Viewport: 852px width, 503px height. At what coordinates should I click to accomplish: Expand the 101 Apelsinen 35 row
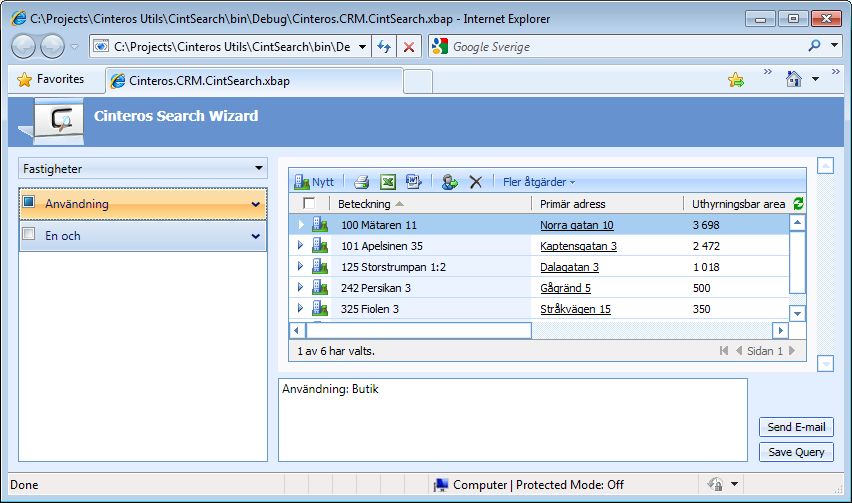[x=300, y=246]
